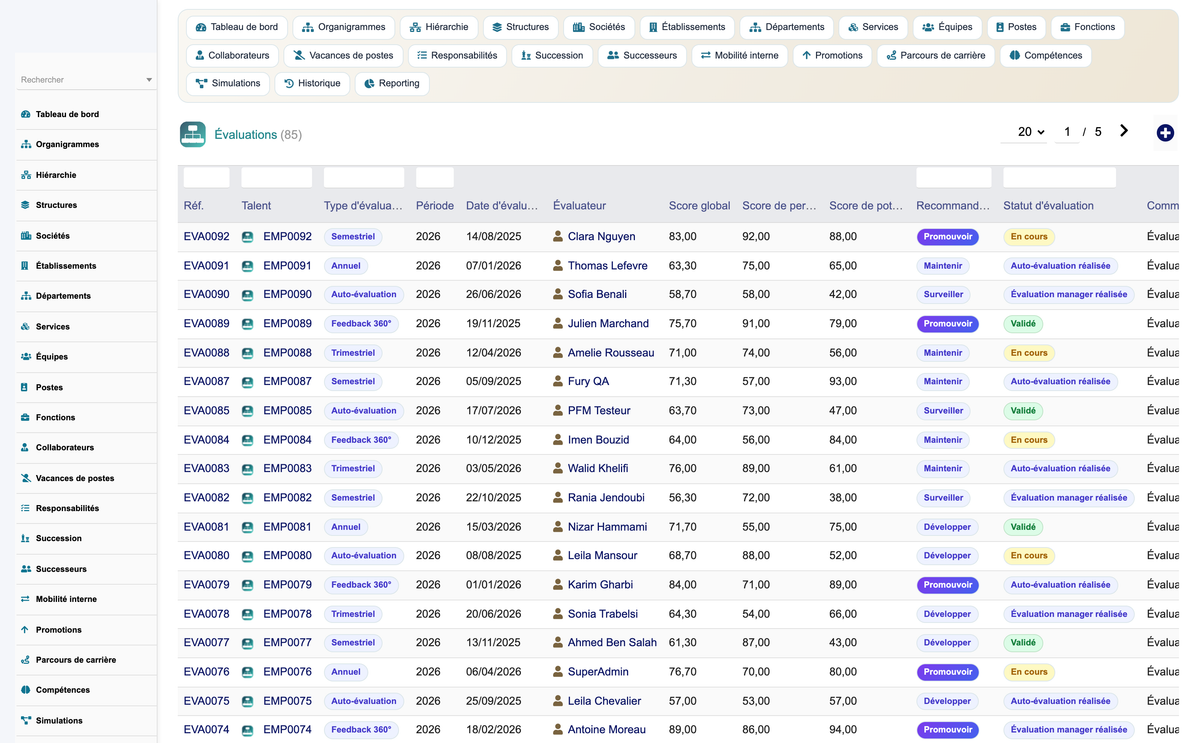The height and width of the screenshot is (743, 1200).
Task: Open the Parcours de carrière top tab
Action: (935, 55)
